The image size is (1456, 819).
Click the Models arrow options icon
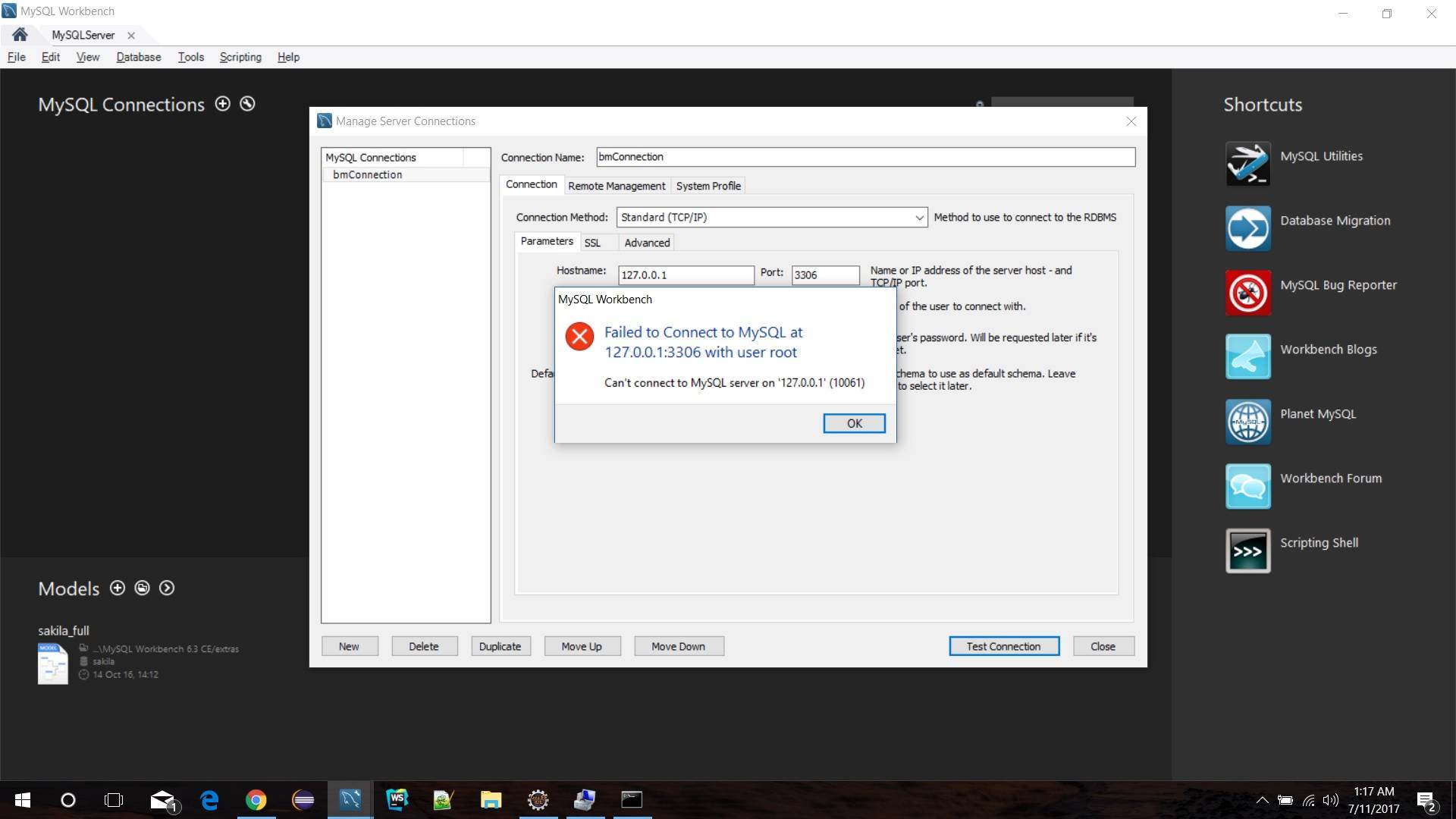click(x=167, y=588)
